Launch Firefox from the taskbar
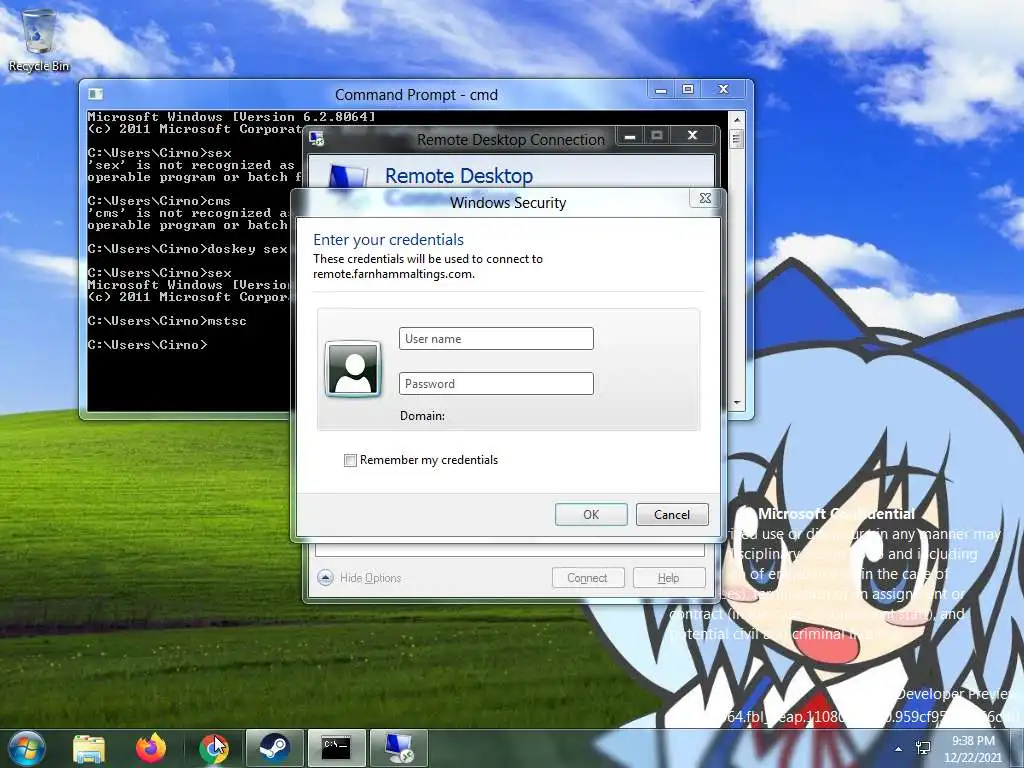 coord(151,748)
